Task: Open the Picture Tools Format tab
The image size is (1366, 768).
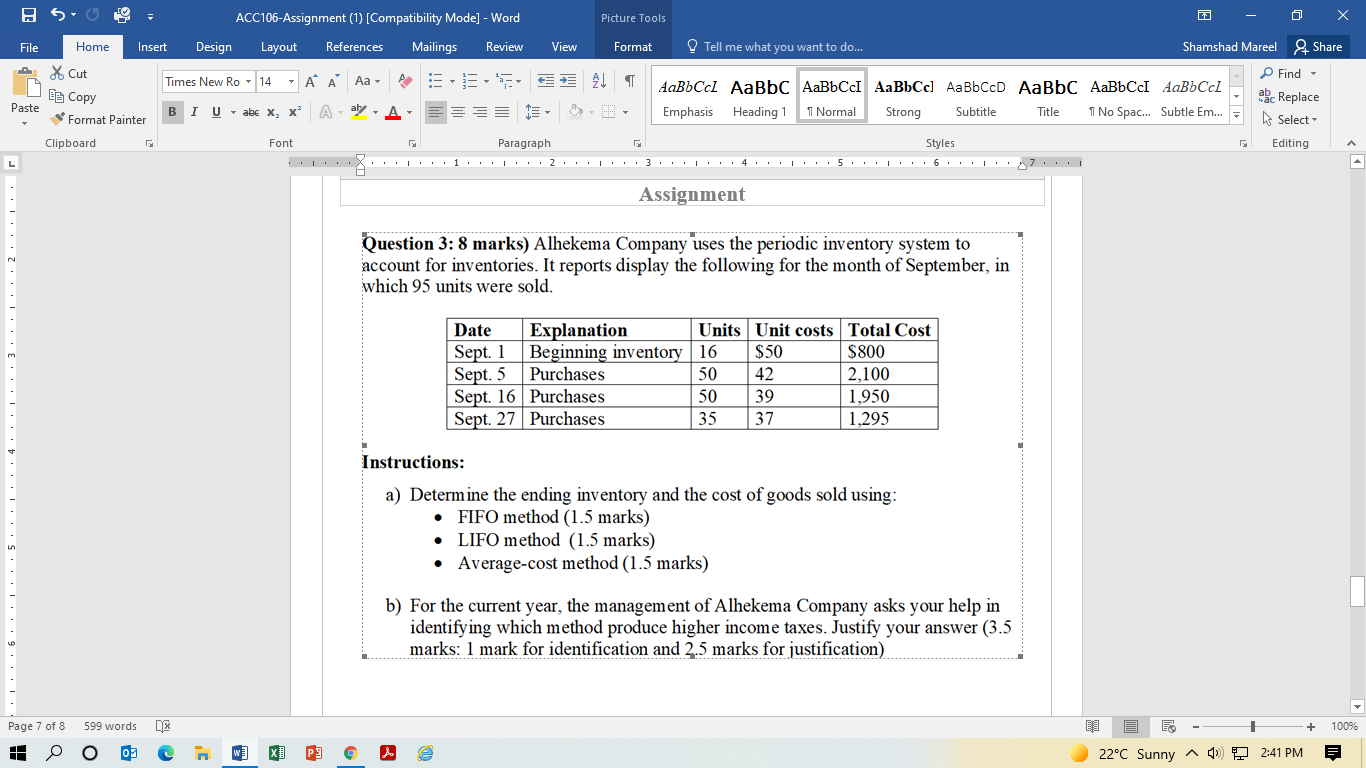Action: pyautogui.click(x=632, y=46)
